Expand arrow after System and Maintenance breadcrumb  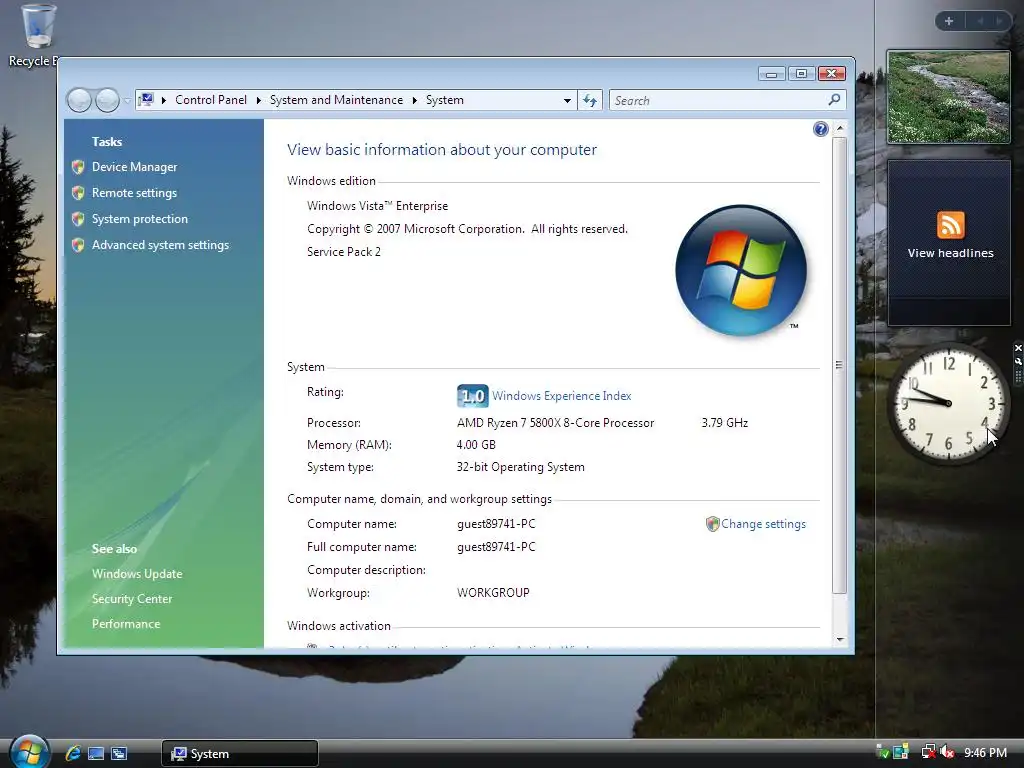click(415, 100)
